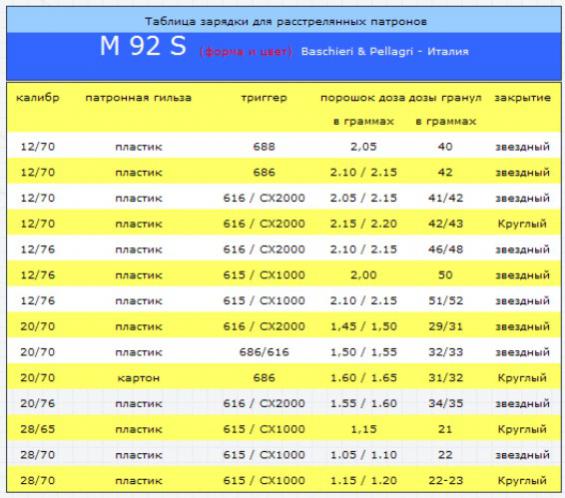
Task: Click title 'Таблица зарядки для расстрелянных патронов'
Action: point(286,21)
